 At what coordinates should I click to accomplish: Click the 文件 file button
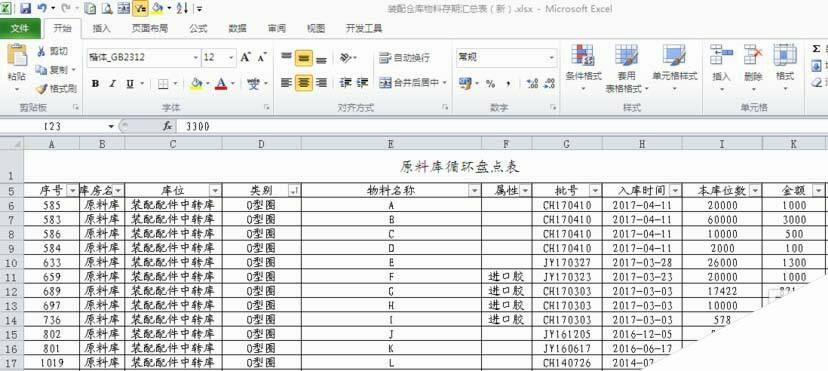tap(20, 28)
